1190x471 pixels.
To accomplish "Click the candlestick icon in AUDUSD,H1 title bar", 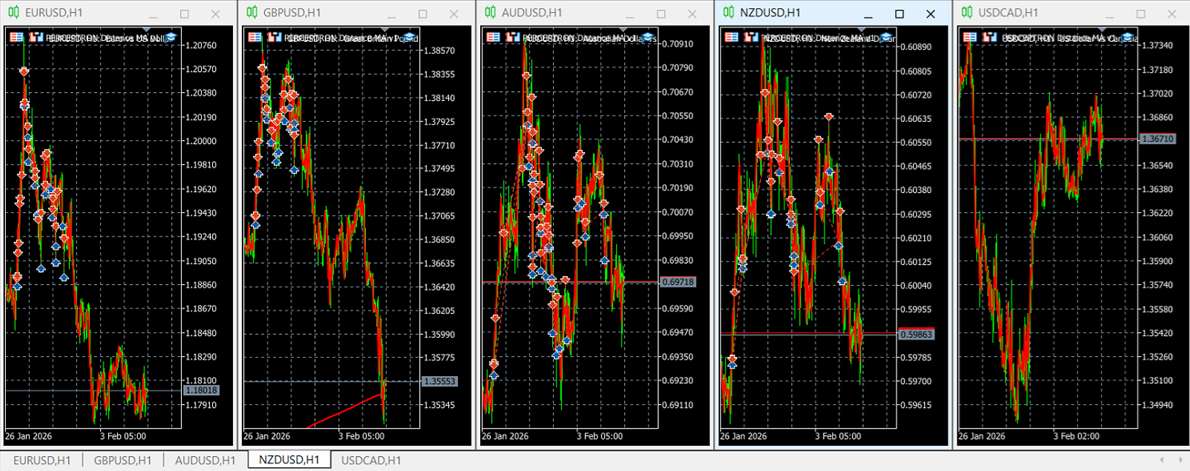I will click(x=491, y=12).
